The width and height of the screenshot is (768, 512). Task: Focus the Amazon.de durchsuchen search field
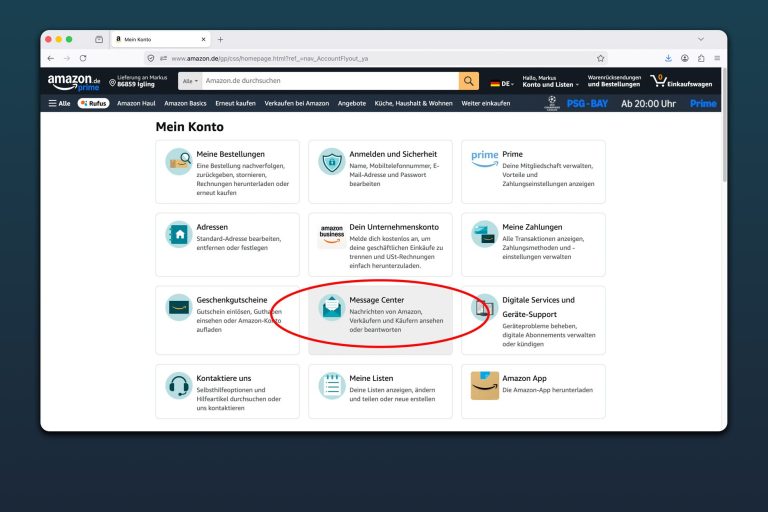click(331, 81)
